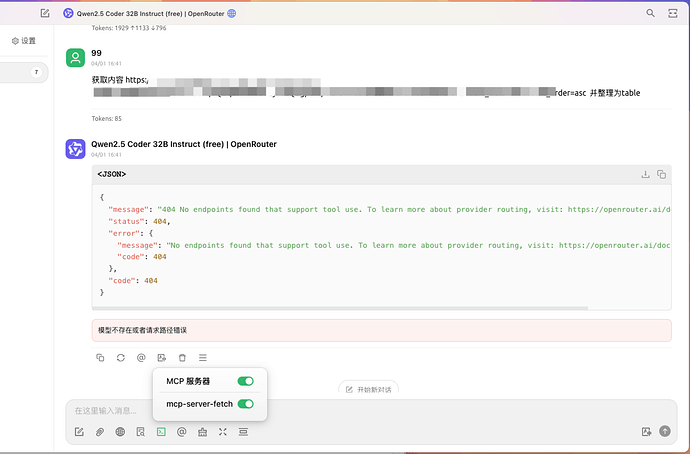Toggle the MCP 服务器 switch
690x454 pixels.
click(246, 381)
